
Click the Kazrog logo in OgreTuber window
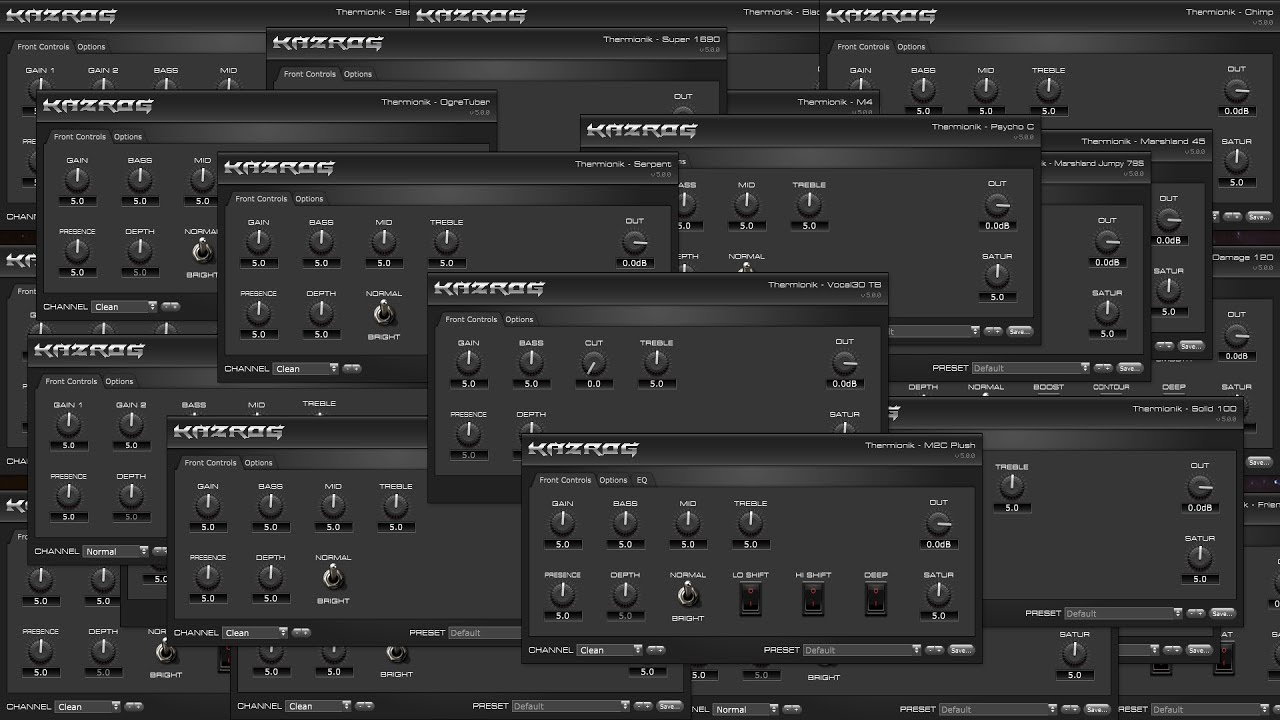click(x=97, y=105)
